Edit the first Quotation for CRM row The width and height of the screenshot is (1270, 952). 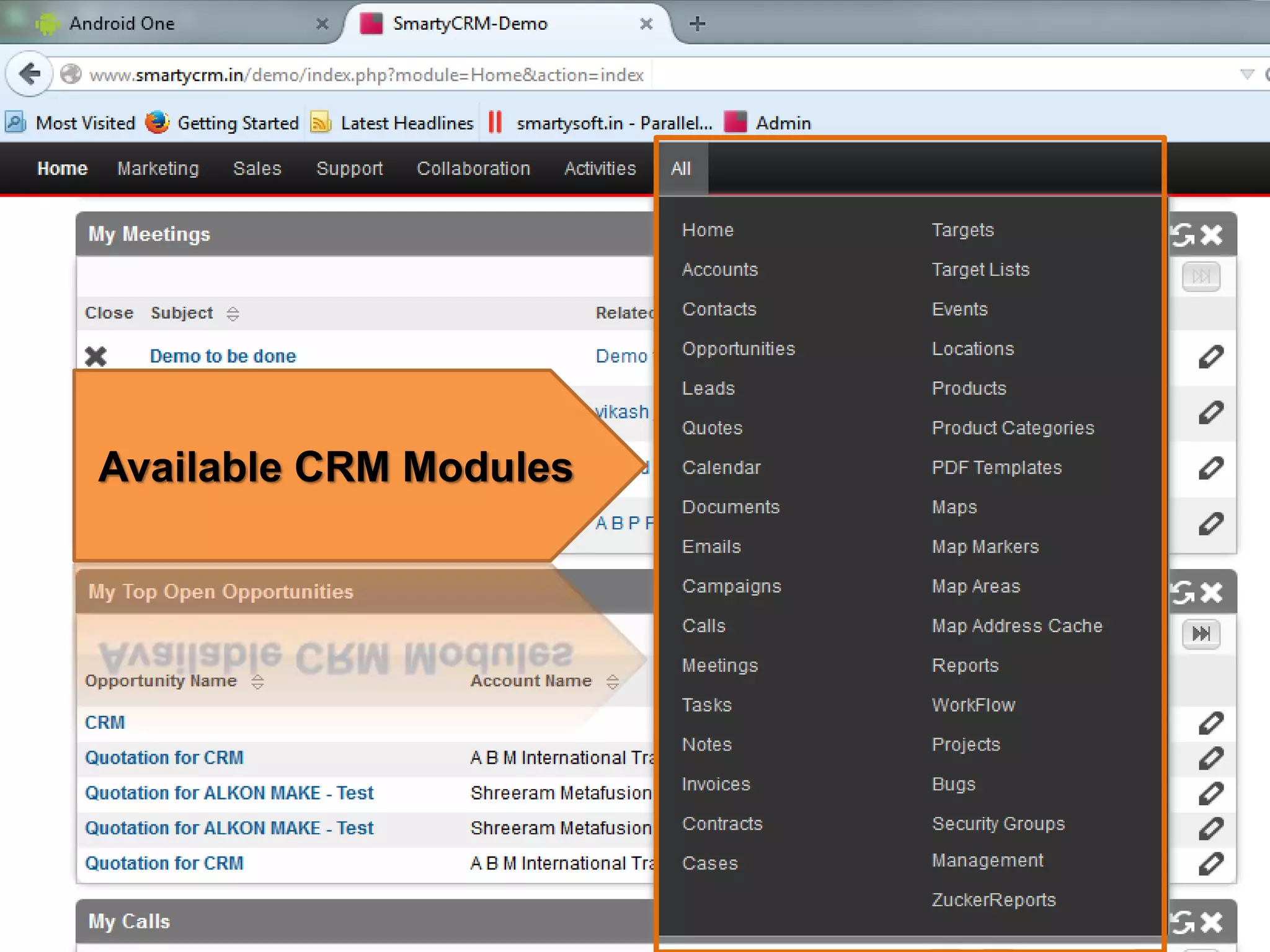[x=1210, y=758]
